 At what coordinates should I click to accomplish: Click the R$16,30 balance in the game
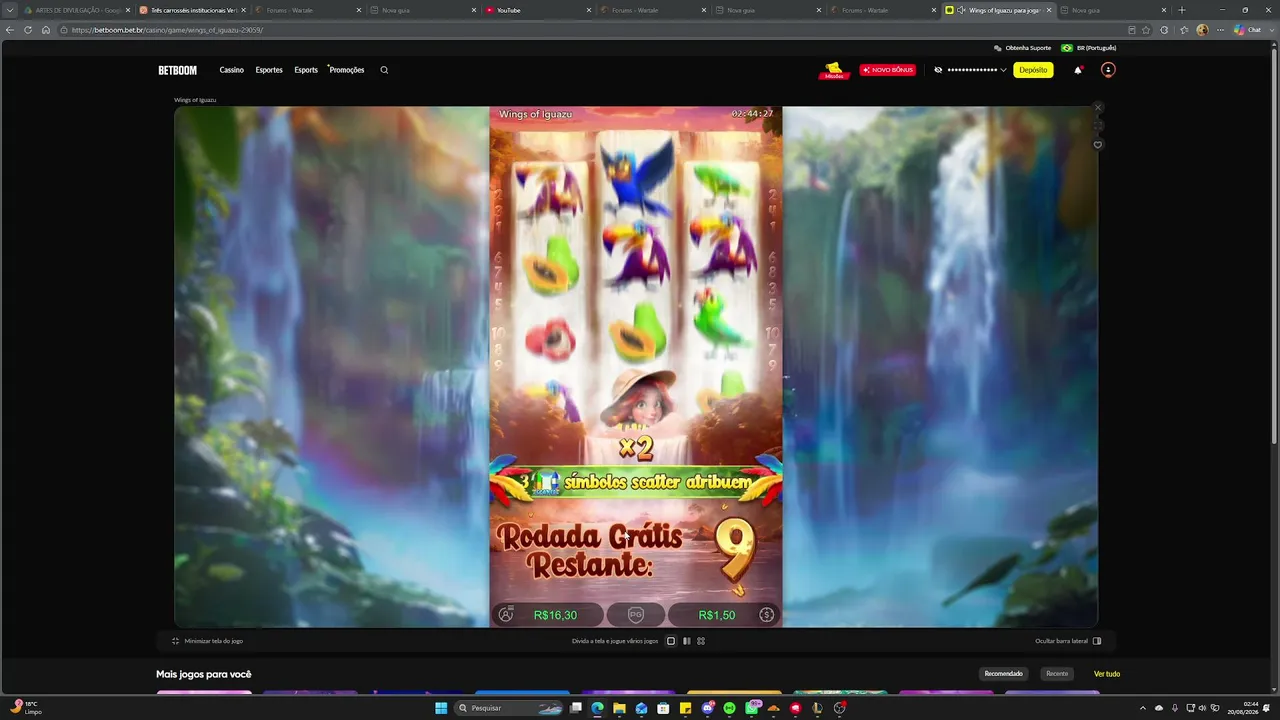[556, 615]
